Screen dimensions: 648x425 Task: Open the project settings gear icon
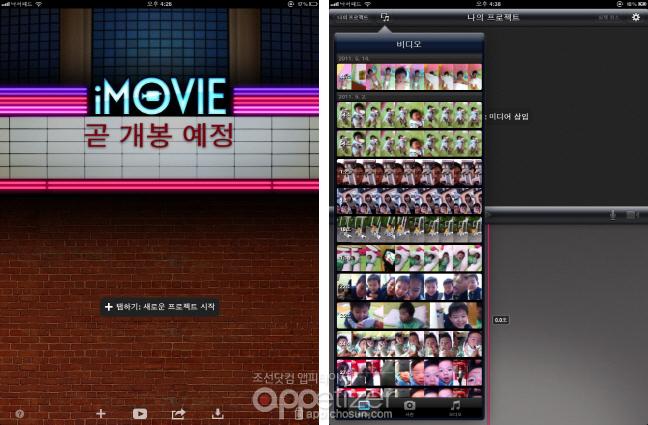pos(636,17)
